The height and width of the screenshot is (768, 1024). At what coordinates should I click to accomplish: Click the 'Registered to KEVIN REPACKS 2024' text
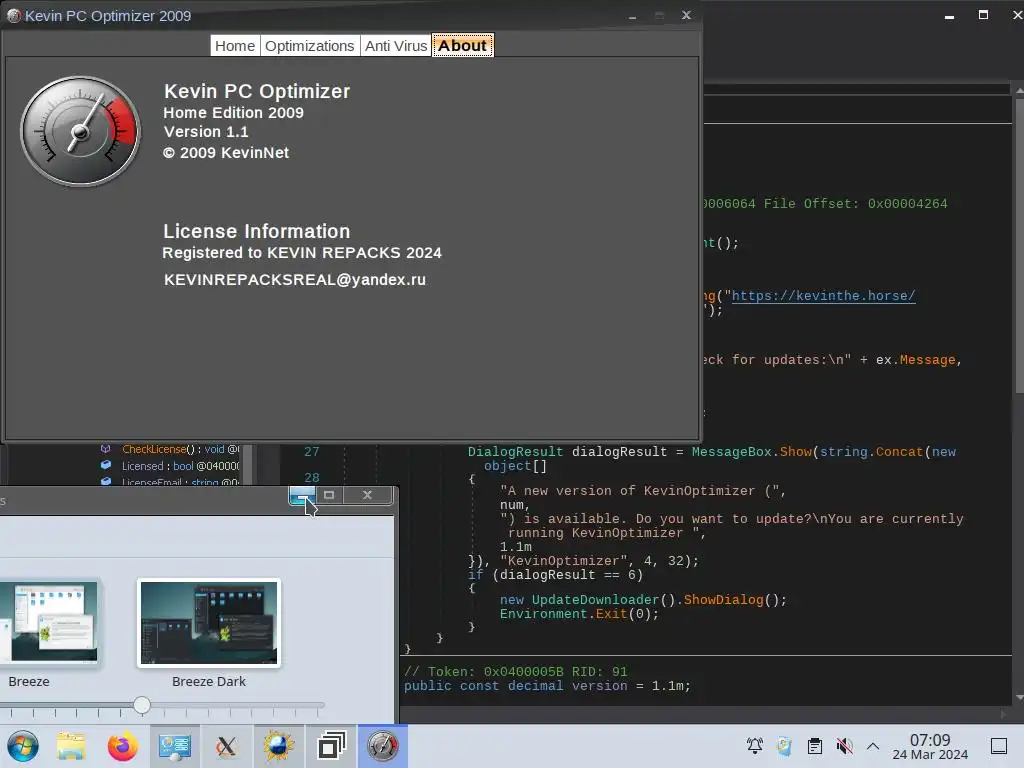click(x=302, y=253)
